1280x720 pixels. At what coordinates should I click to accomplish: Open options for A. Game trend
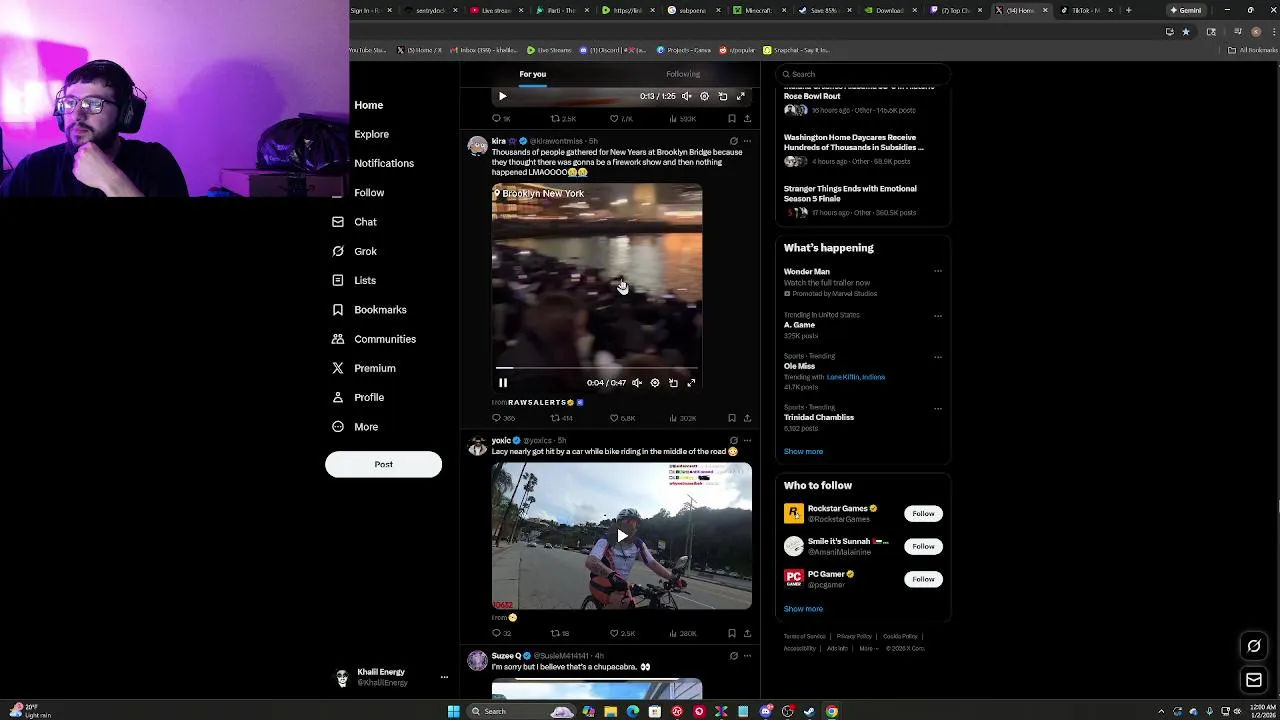point(937,315)
